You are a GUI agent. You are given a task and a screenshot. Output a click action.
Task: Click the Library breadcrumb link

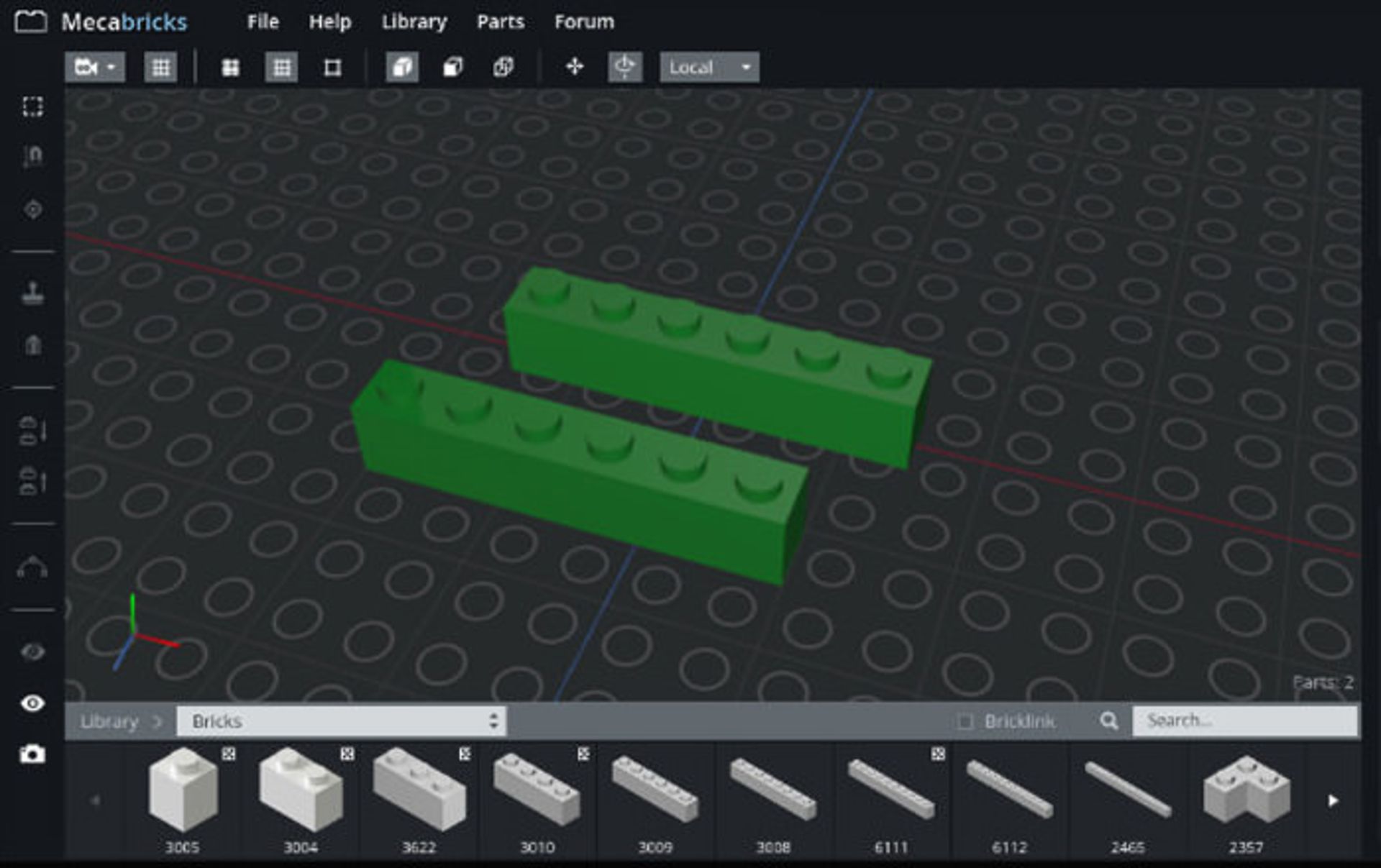[x=108, y=722]
